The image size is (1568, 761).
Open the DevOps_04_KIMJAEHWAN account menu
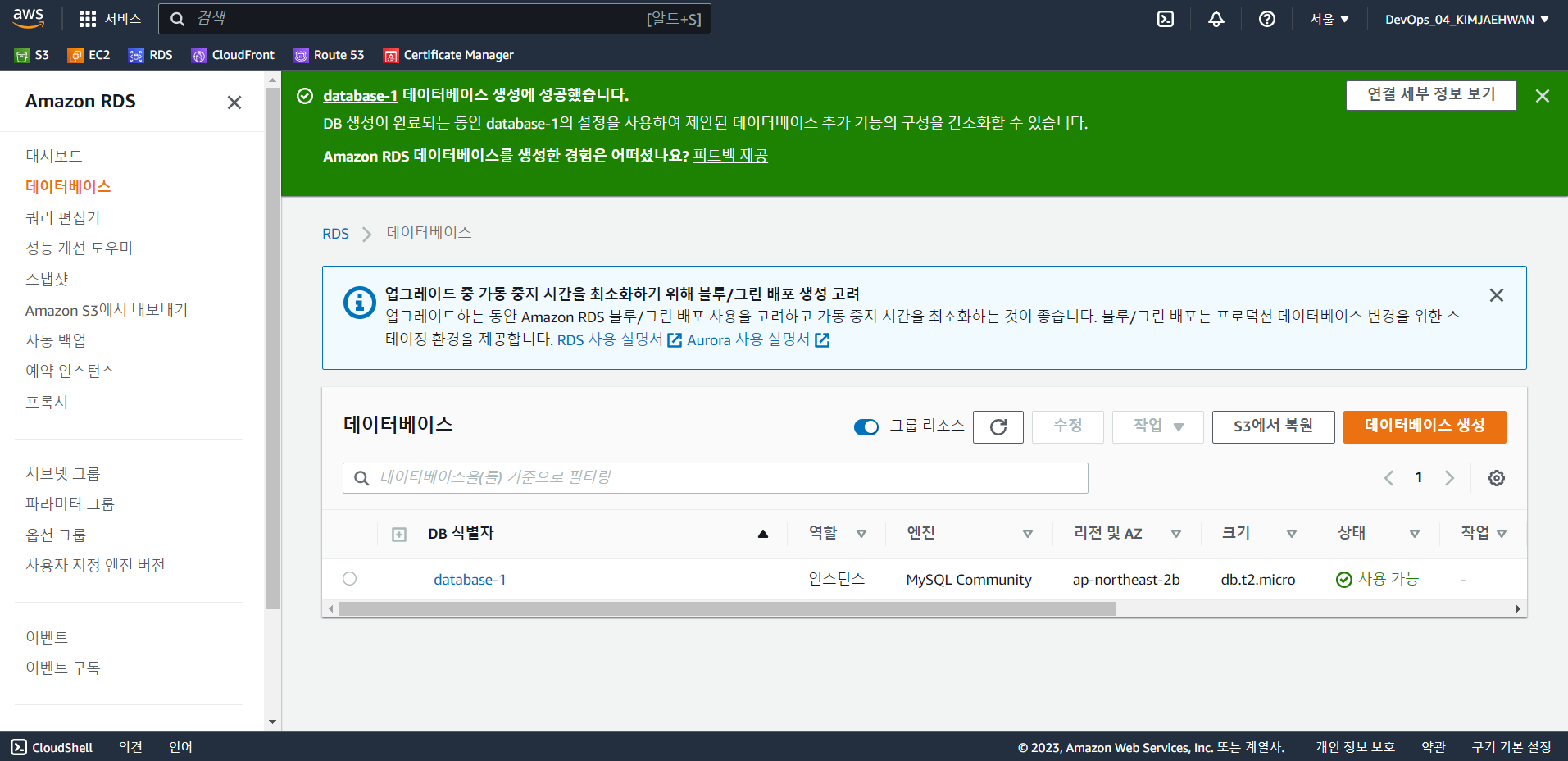[x=1467, y=19]
